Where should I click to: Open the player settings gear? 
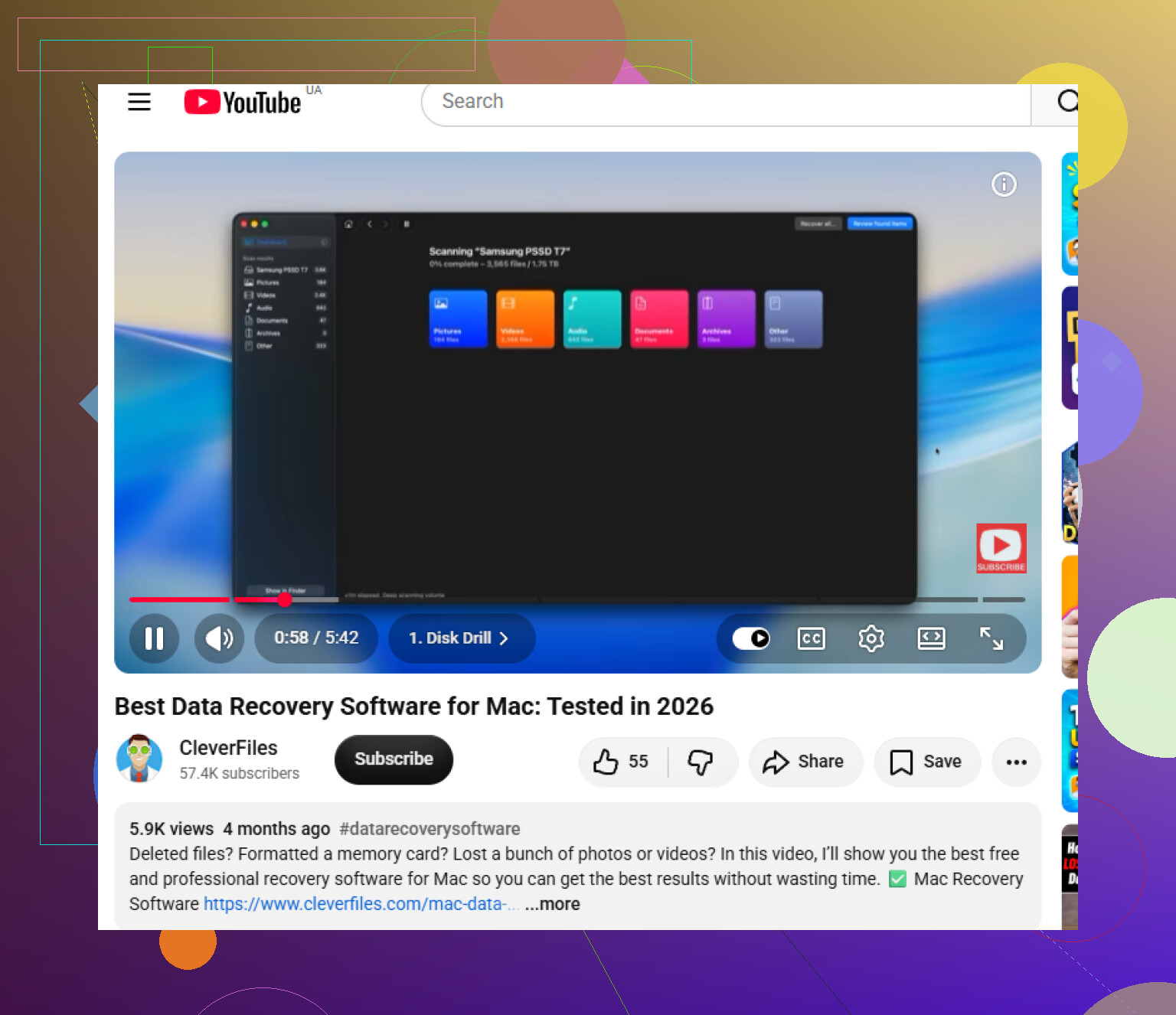click(871, 638)
